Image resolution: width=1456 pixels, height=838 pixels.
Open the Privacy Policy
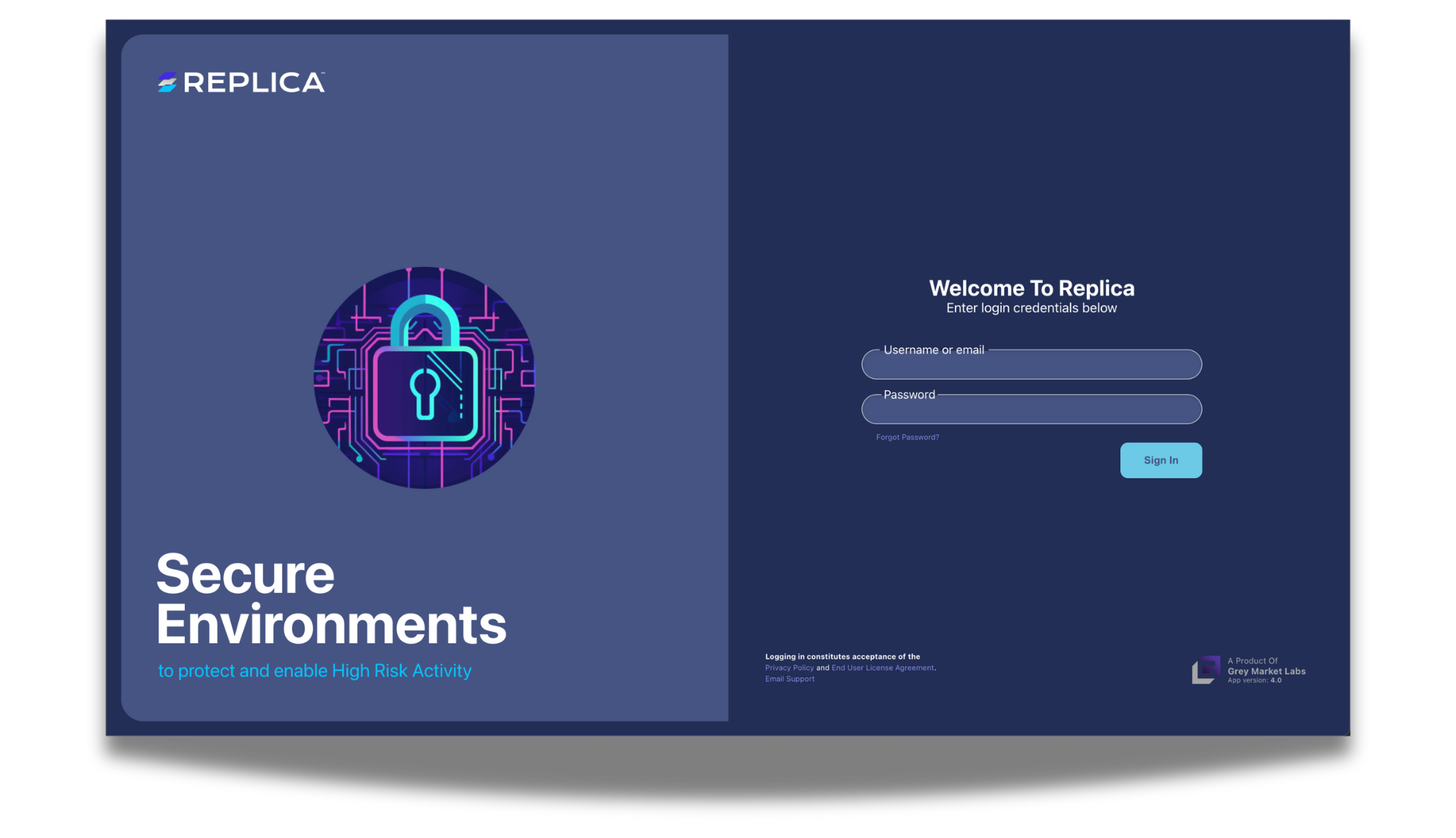pyautogui.click(x=789, y=667)
